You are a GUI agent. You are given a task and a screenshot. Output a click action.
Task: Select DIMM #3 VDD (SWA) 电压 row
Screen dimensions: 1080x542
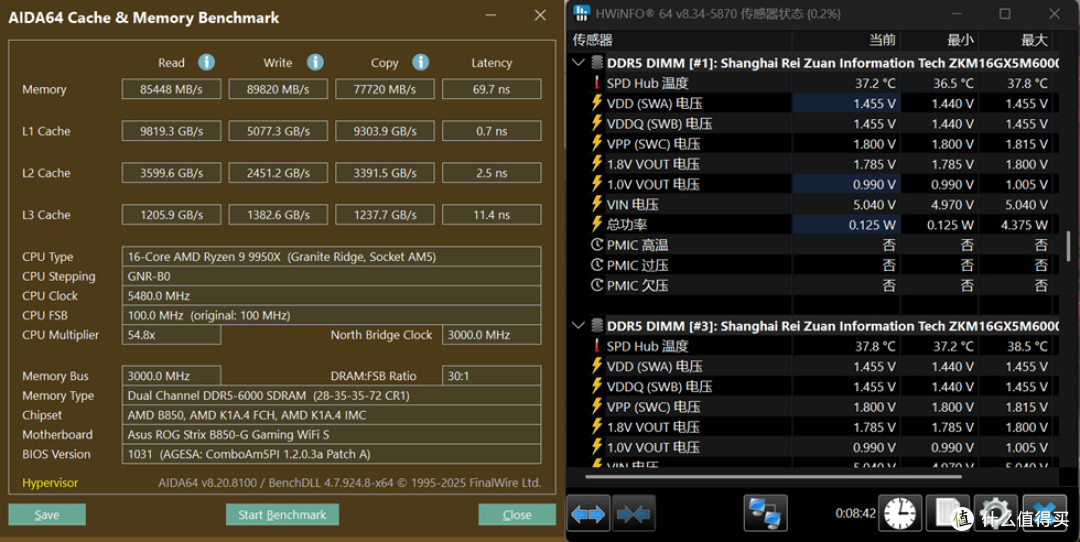coord(813,366)
